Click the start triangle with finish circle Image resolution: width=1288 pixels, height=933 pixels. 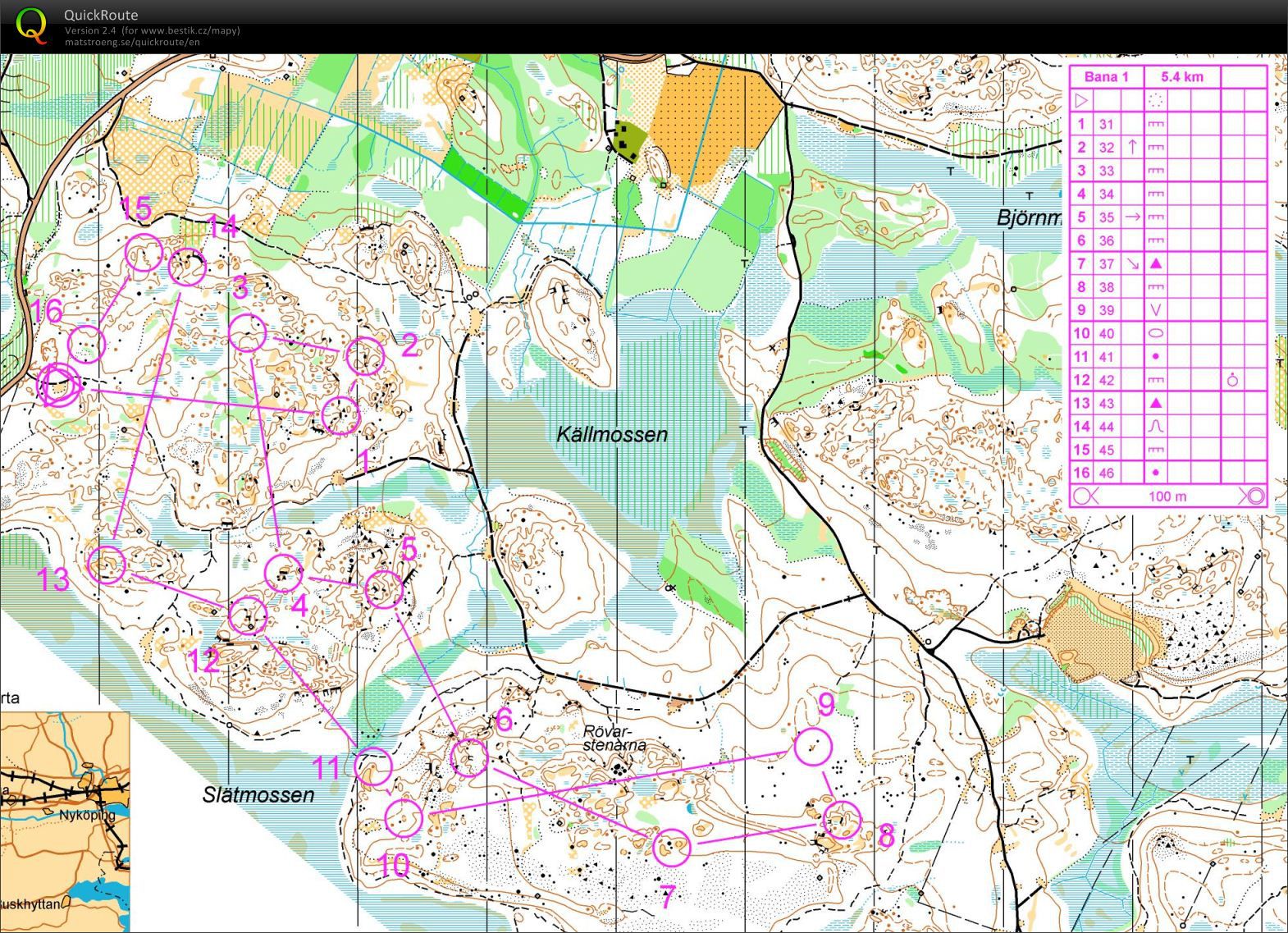point(58,385)
